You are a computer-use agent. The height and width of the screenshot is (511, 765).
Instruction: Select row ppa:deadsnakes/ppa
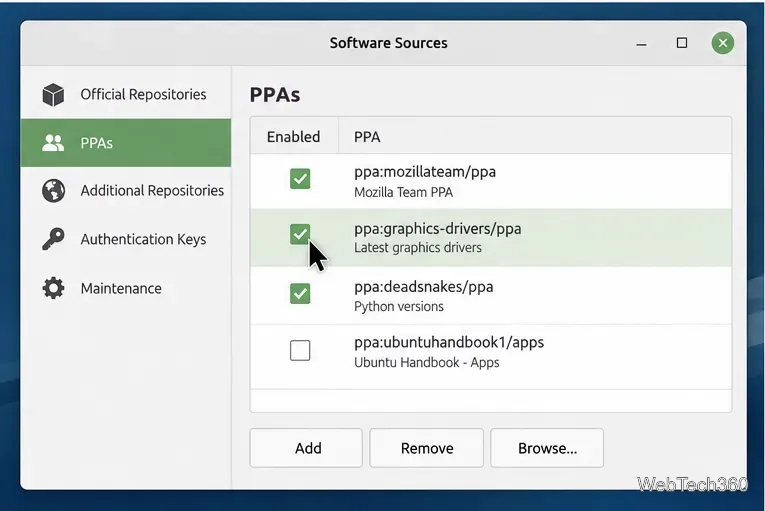pos(491,295)
